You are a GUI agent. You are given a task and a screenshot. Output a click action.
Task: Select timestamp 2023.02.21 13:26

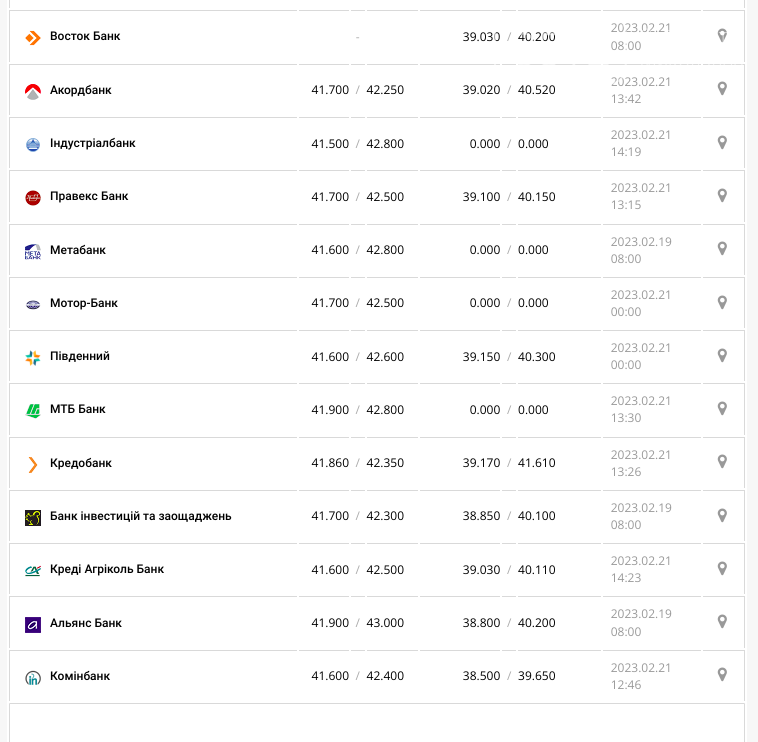coord(641,464)
